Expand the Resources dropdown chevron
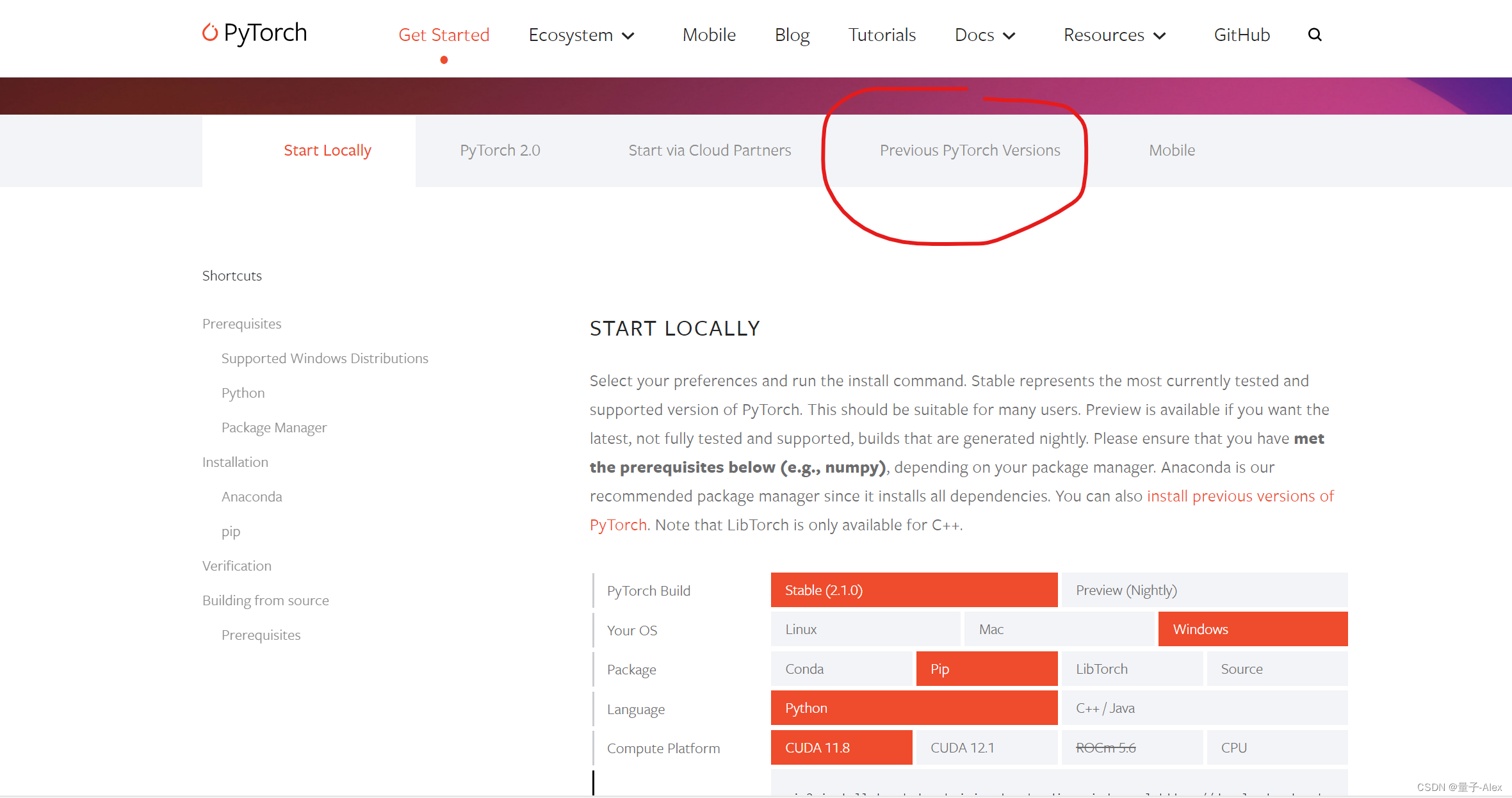Screen dimensions: 1512x798 tap(1160, 36)
